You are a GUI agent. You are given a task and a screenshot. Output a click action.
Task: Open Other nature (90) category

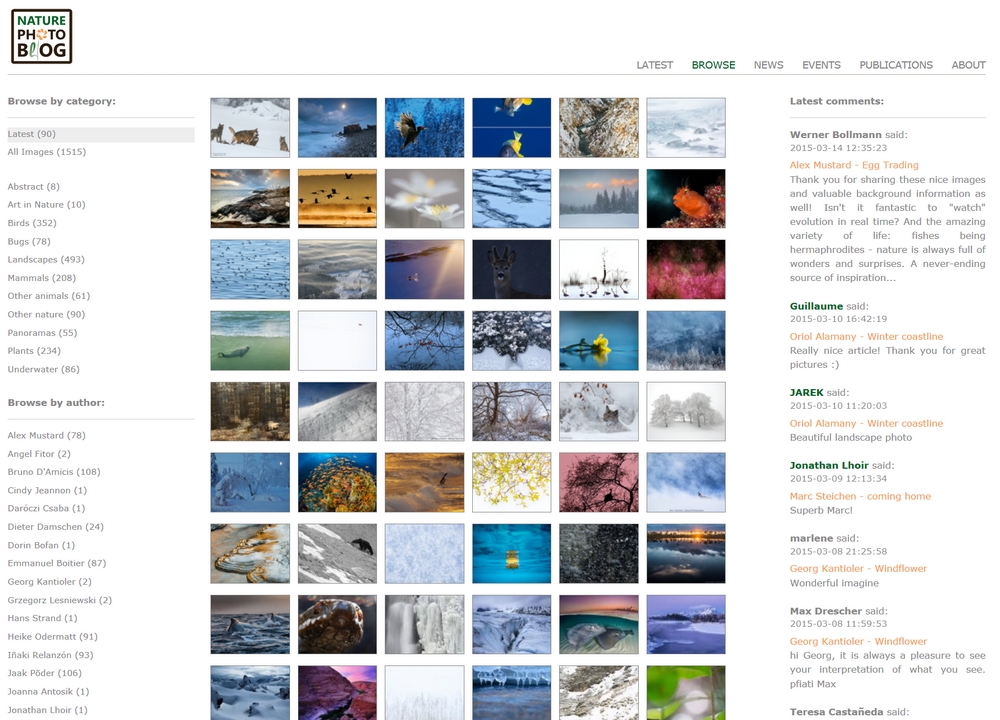click(x=46, y=314)
